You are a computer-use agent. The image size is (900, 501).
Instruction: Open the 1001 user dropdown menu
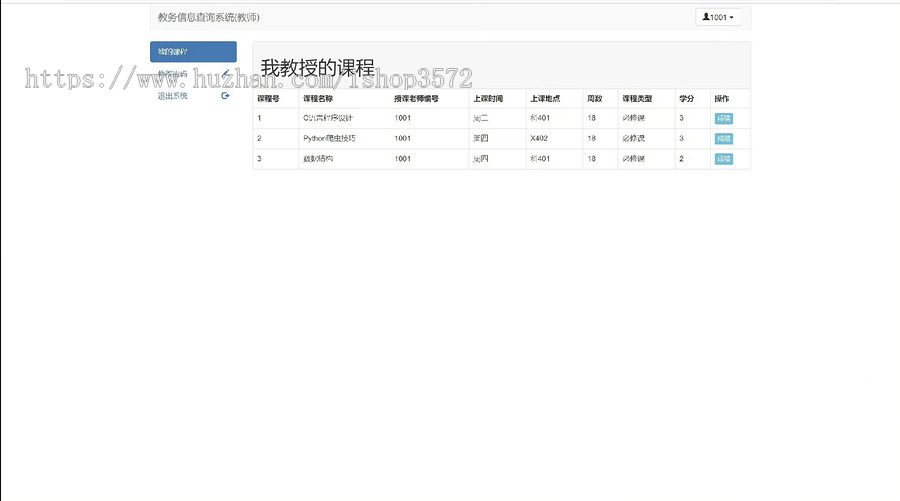click(717, 17)
